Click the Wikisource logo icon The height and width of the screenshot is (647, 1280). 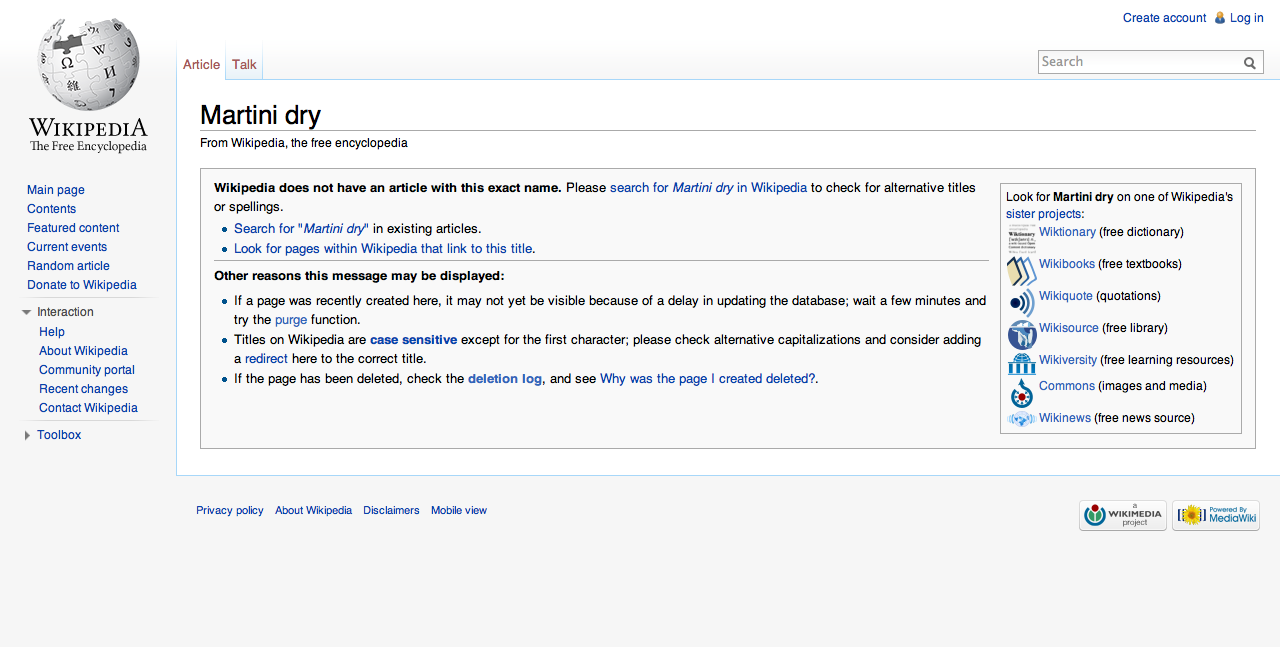click(x=1021, y=334)
